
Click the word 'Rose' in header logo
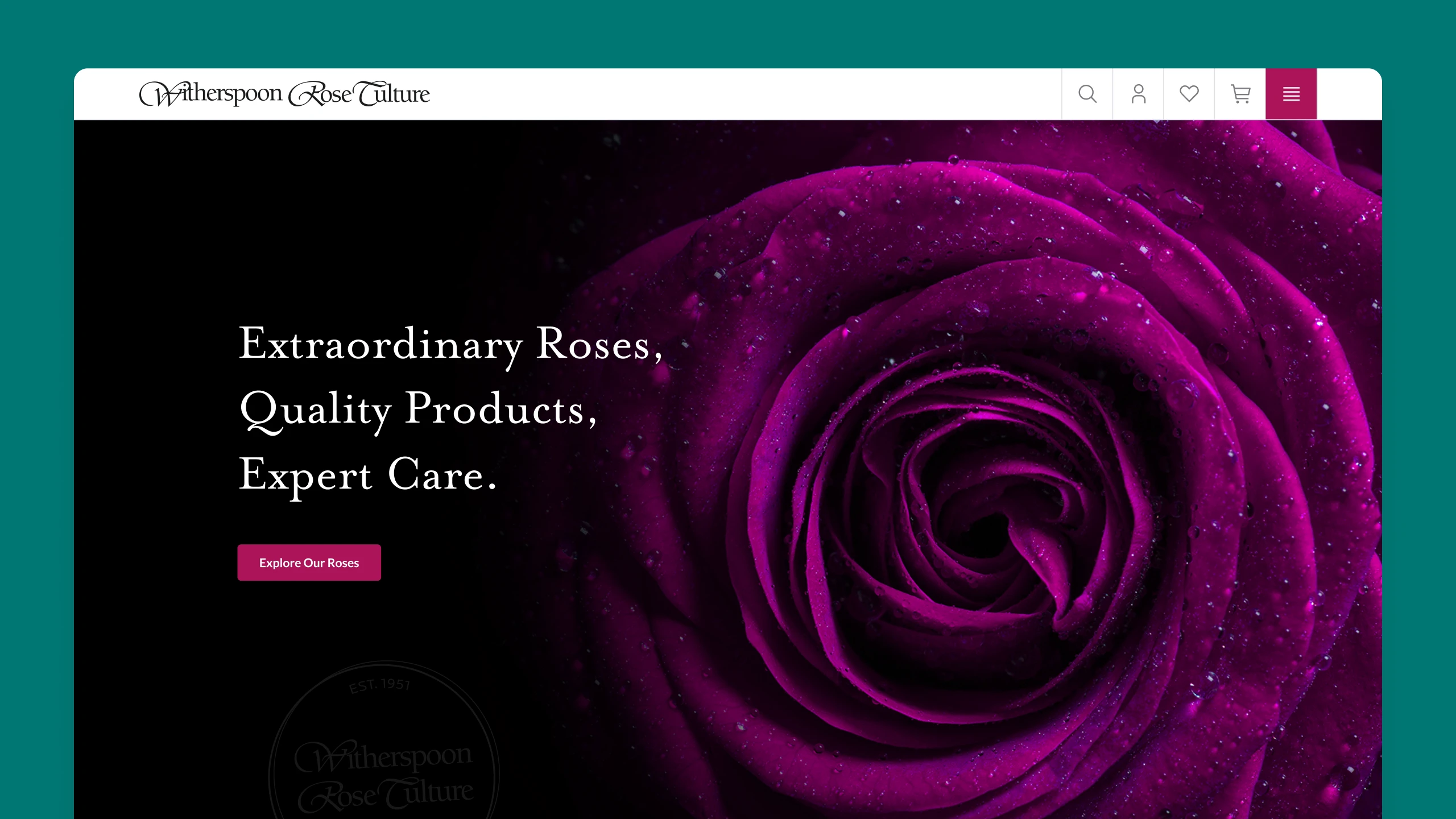[320, 94]
